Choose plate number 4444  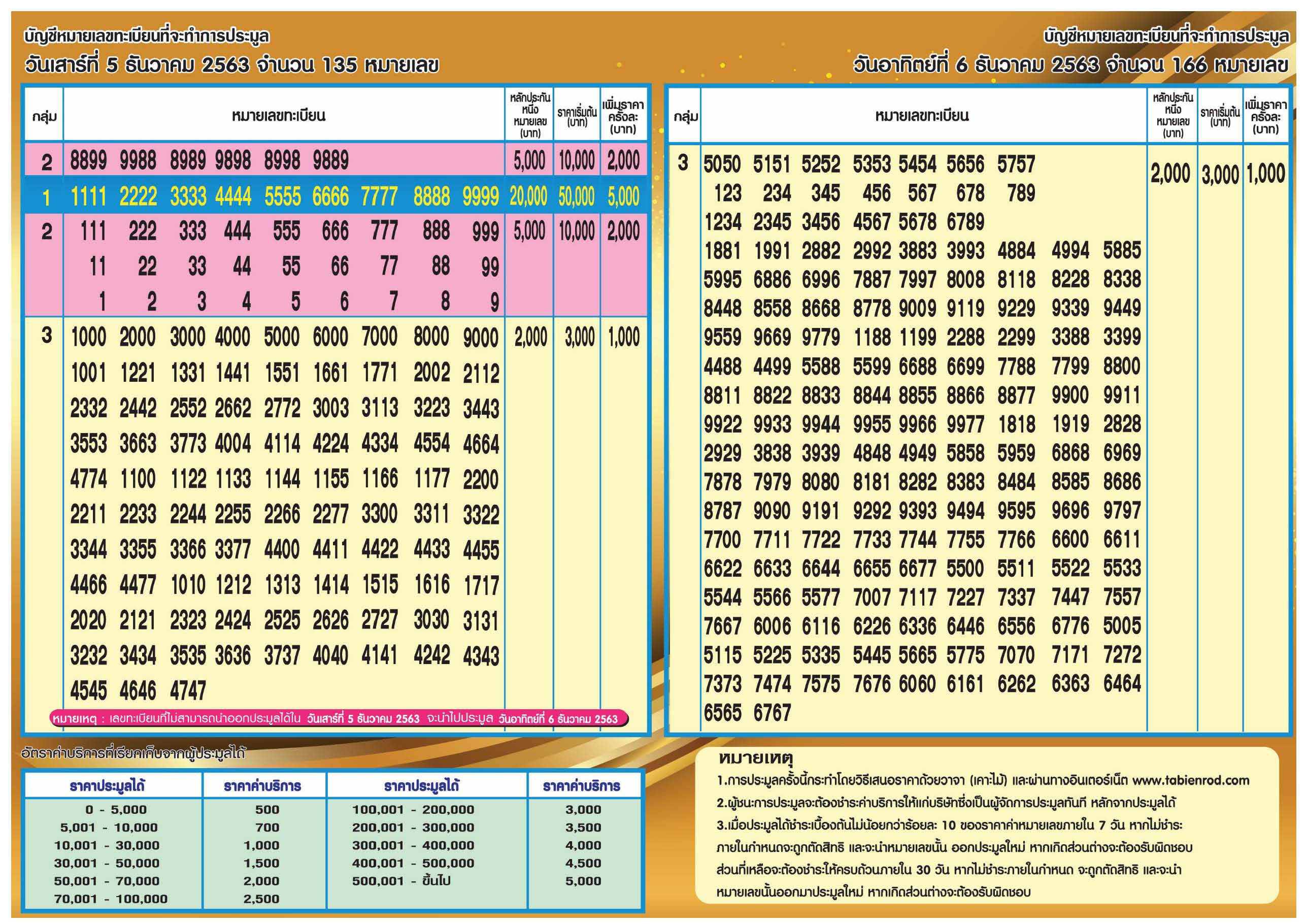click(232, 197)
